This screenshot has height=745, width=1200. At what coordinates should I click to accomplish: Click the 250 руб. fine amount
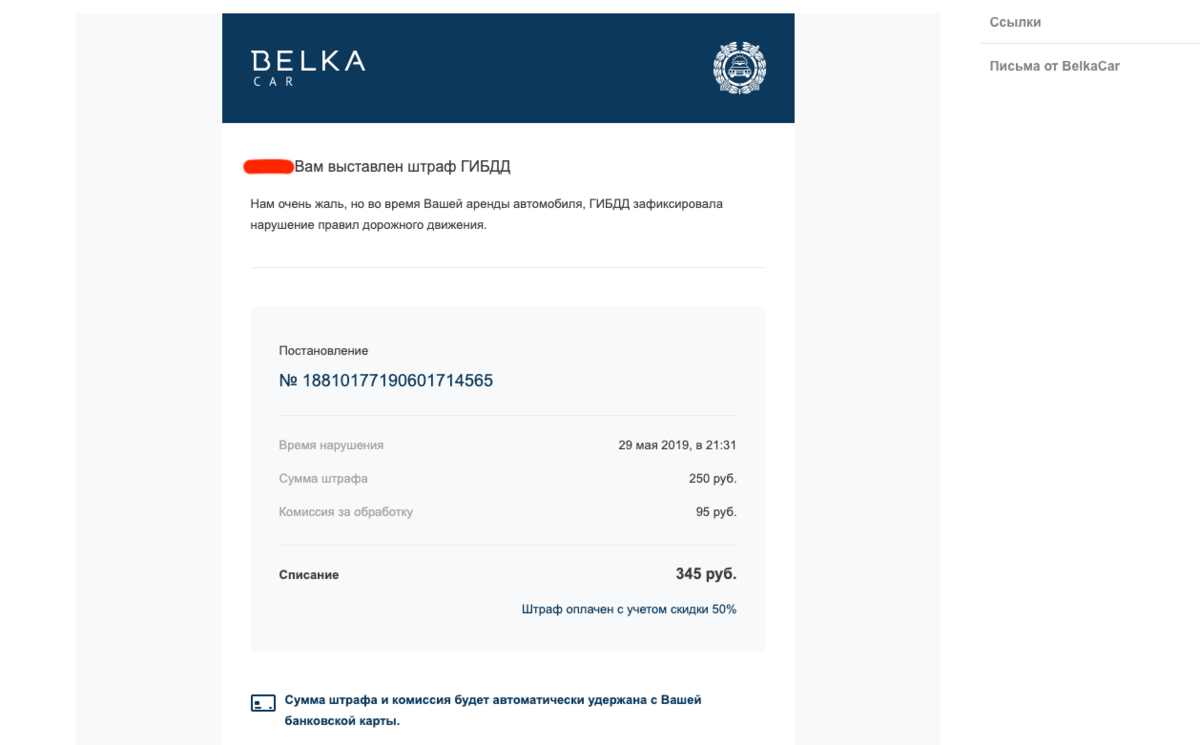[x=713, y=479]
